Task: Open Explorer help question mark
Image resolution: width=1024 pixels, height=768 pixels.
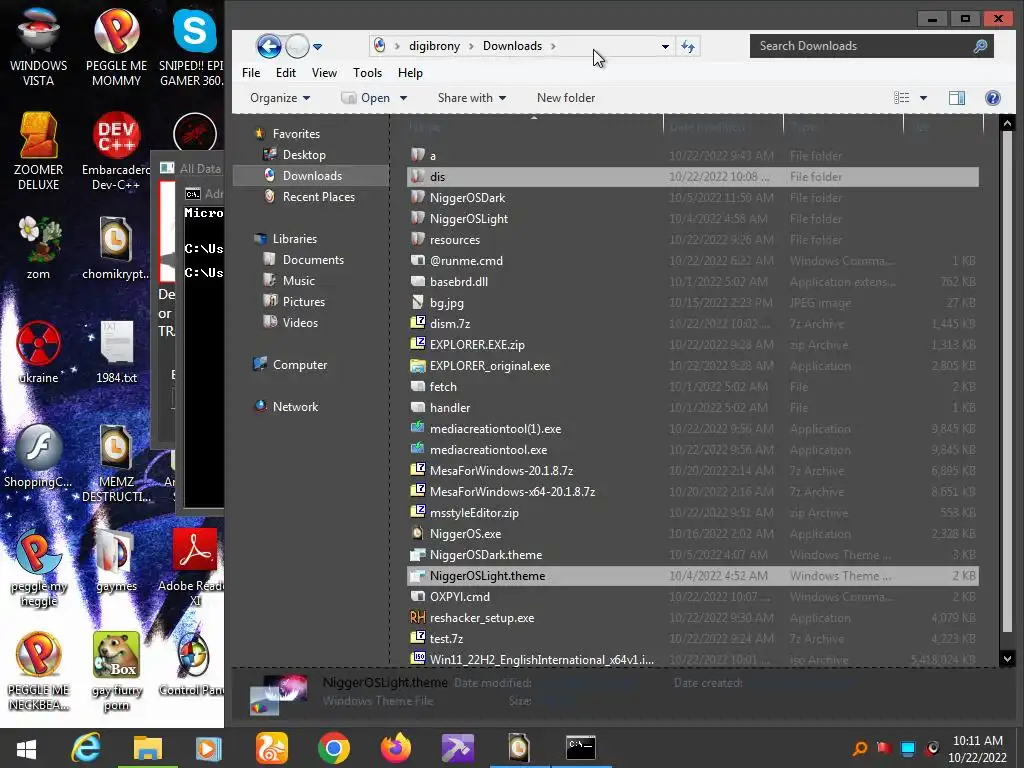Action: point(993,98)
